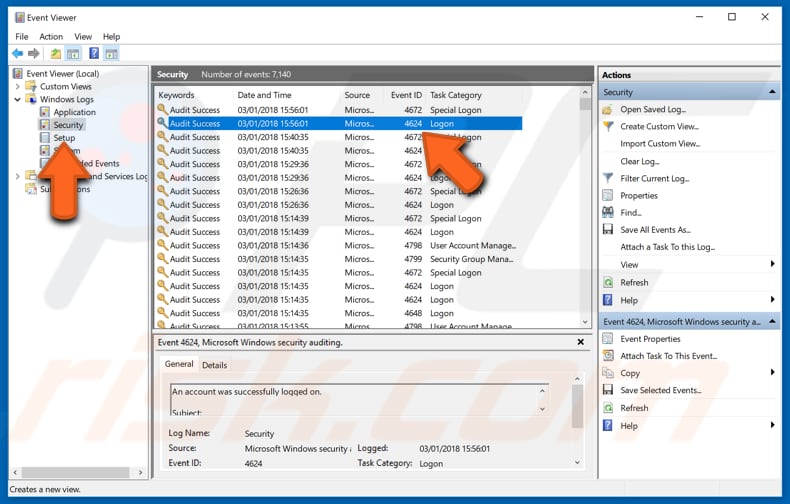Image resolution: width=790 pixels, height=504 pixels.
Task: Collapse the Security section in Actions pane
Action: (x=772, y=92)
